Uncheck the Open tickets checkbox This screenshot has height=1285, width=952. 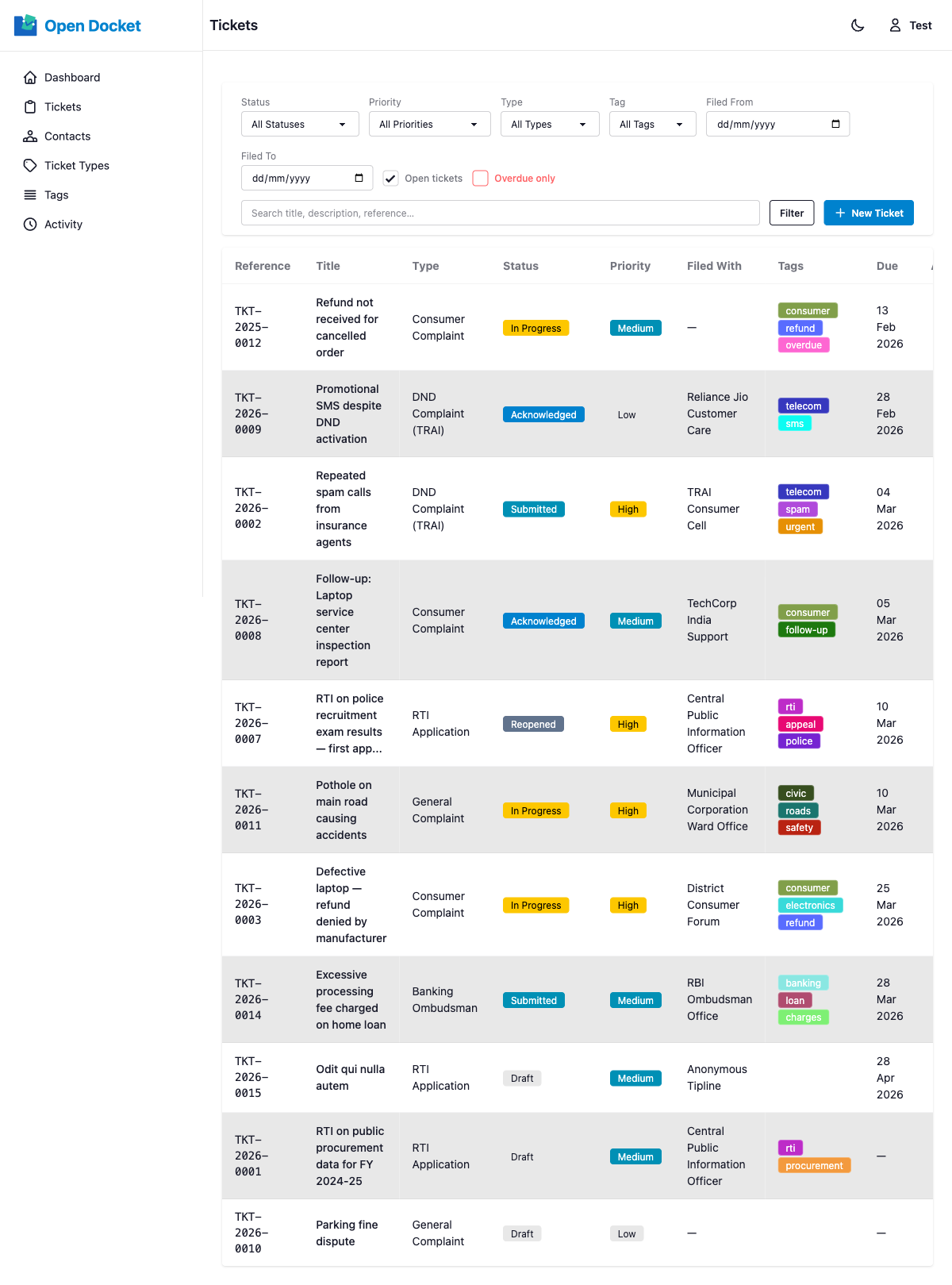pos(390,179)
